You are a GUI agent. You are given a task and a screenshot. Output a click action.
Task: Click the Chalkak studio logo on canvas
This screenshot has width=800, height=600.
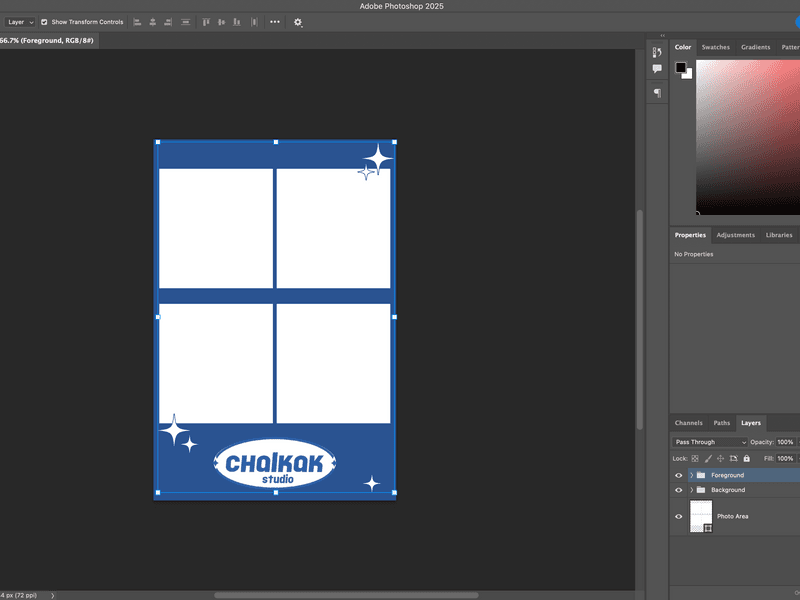click(x=274, y=464)
